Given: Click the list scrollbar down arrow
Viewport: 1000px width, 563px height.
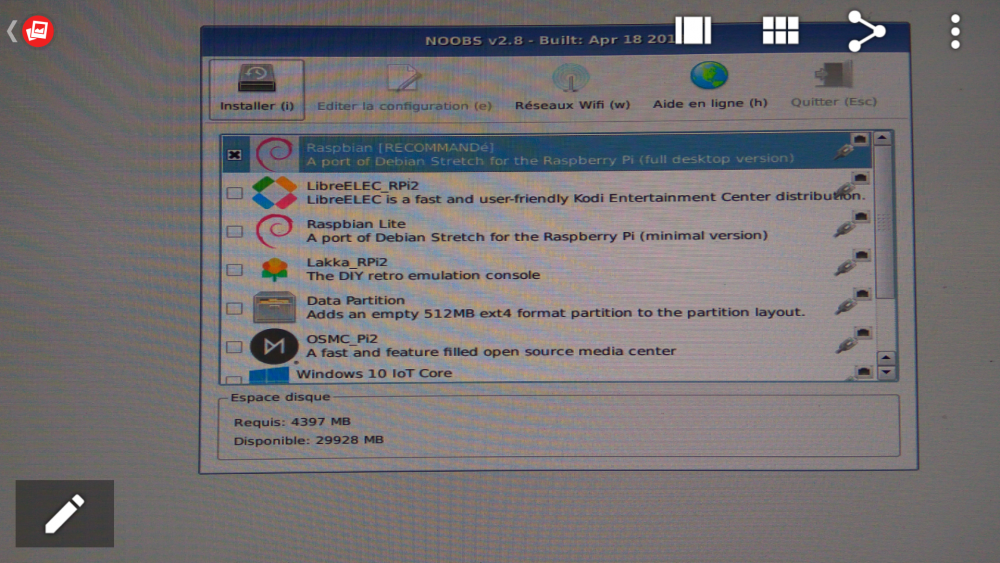Looking at the screenshot, I should tap(886, 372).
